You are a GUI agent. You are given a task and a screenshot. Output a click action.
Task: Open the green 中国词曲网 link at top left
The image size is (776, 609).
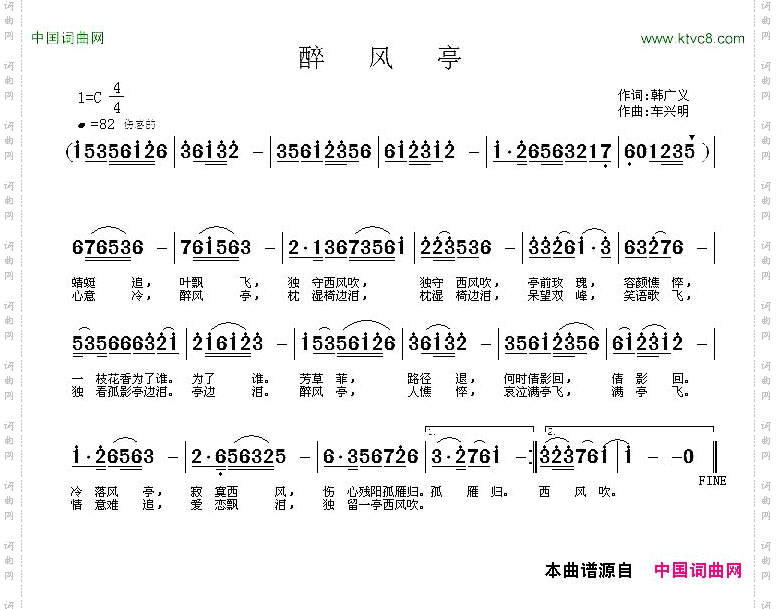(68, 38)
